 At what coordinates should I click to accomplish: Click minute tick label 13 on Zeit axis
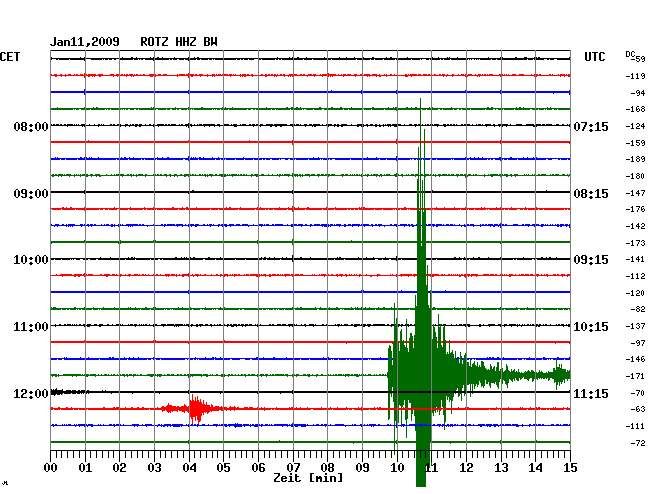[501, 468]
